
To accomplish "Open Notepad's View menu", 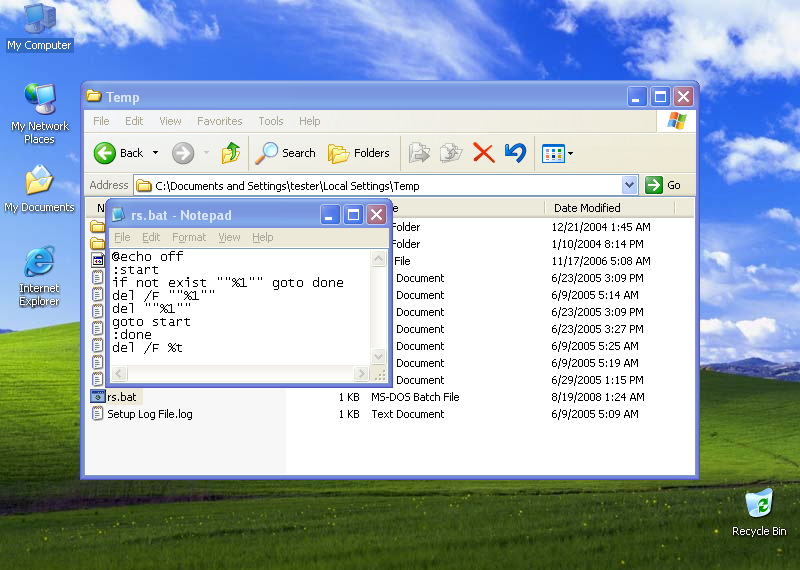I will [x=230, y=237].
